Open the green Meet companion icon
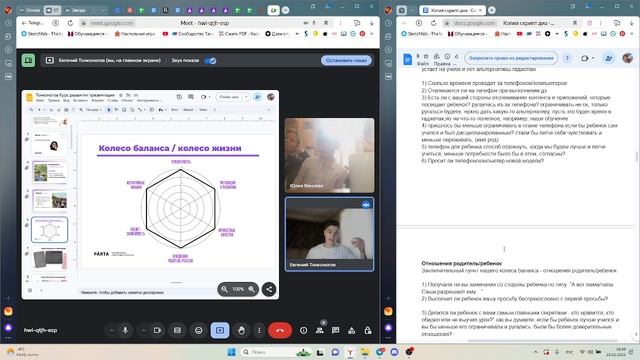The height and width of the screenshot is (360, 640). (28, 60)
